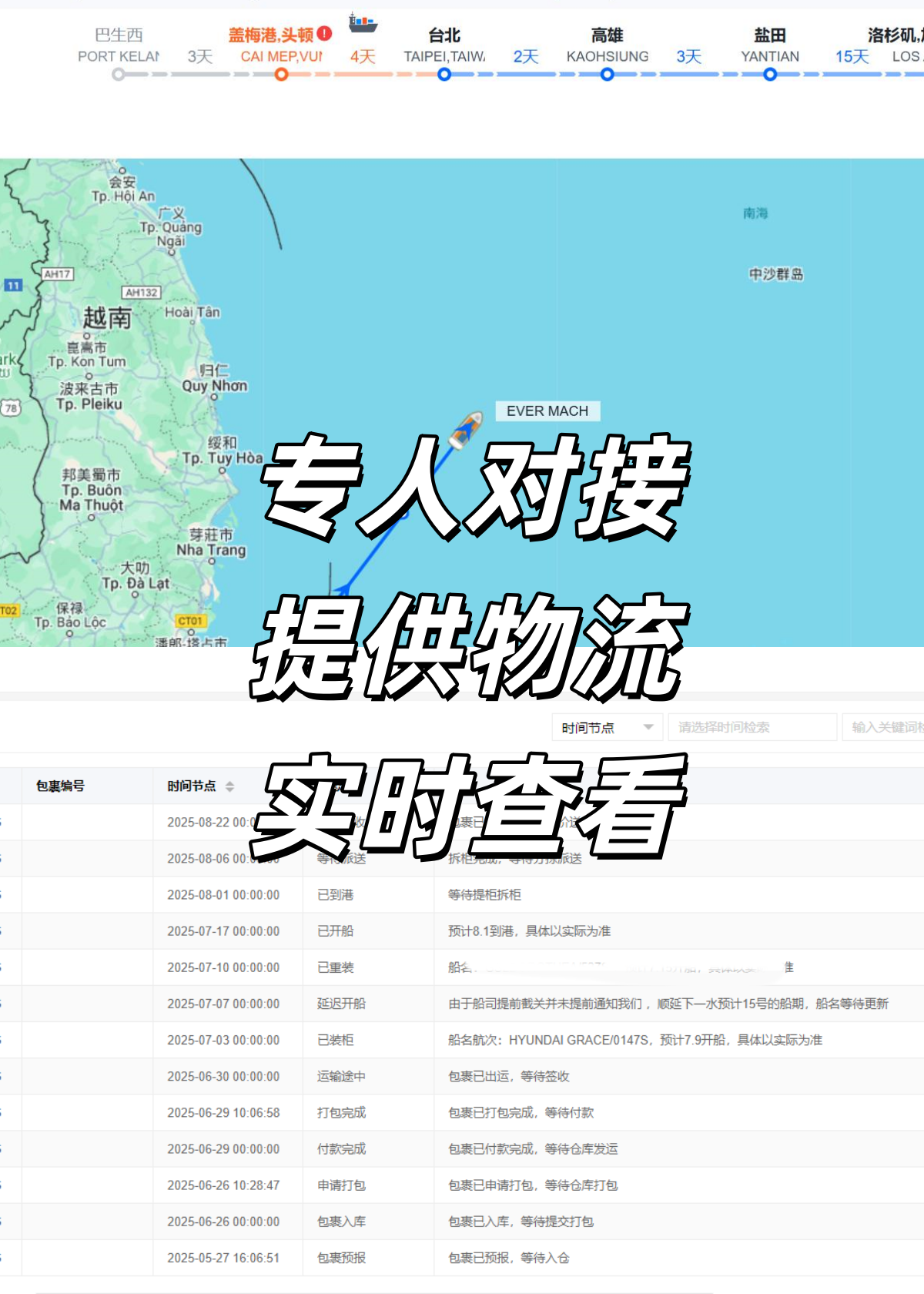The image size is (924, 1294).
Task: Click the 包裹编号 column header
Action: [x=61, y=786]
